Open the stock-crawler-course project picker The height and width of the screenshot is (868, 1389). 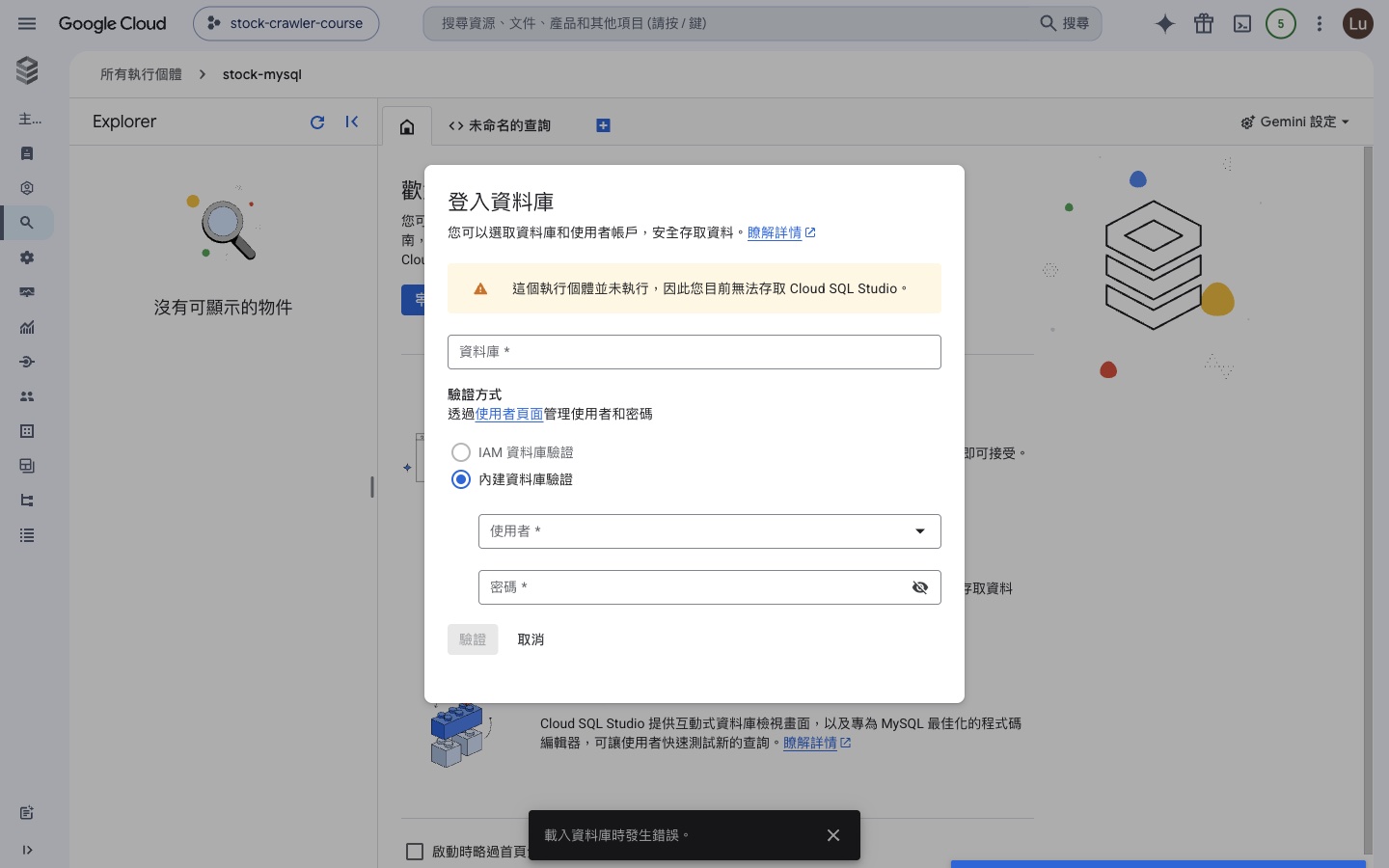(x=286, y=23)
